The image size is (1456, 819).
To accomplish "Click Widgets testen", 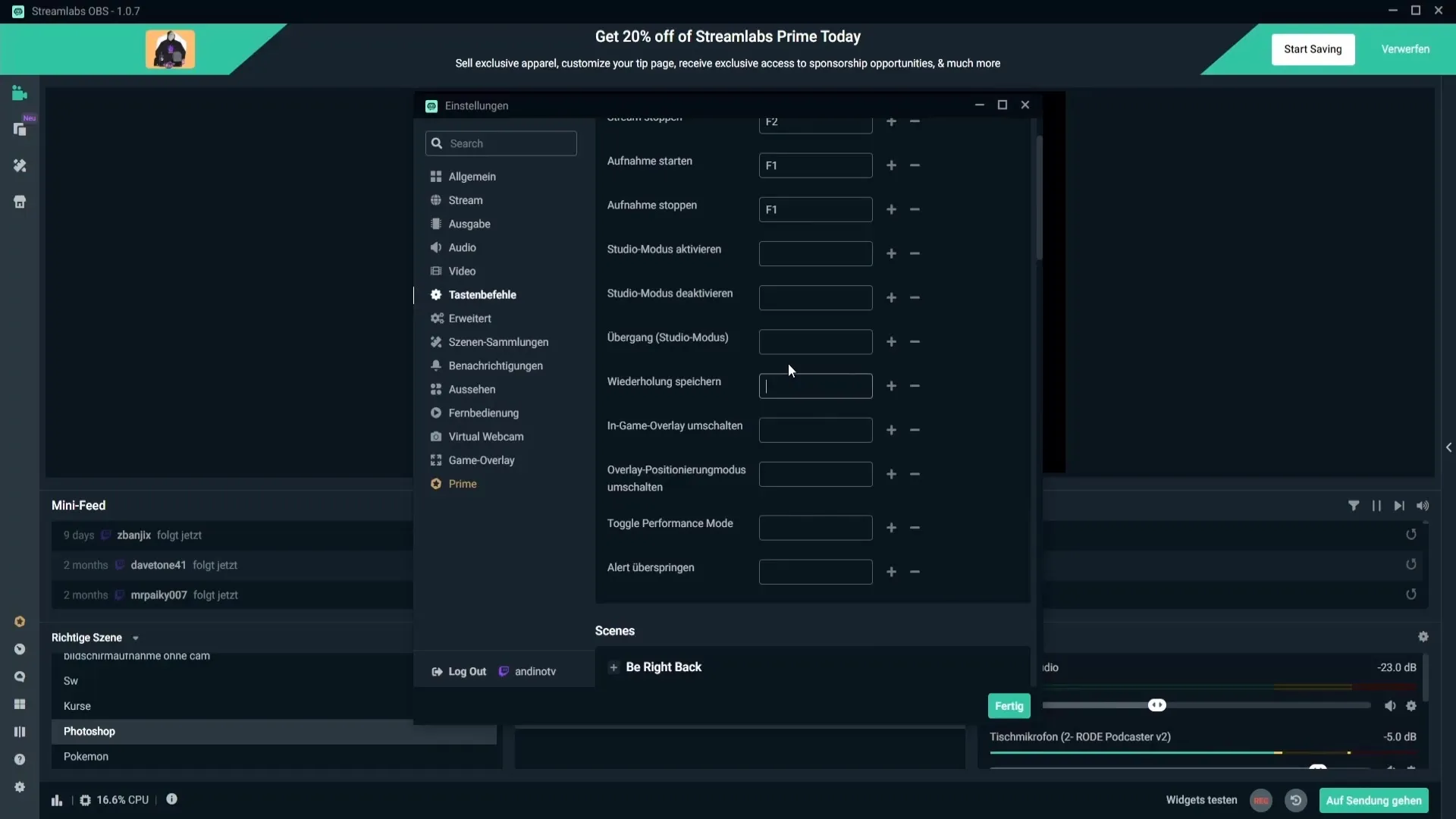I will click(1201, 800).
